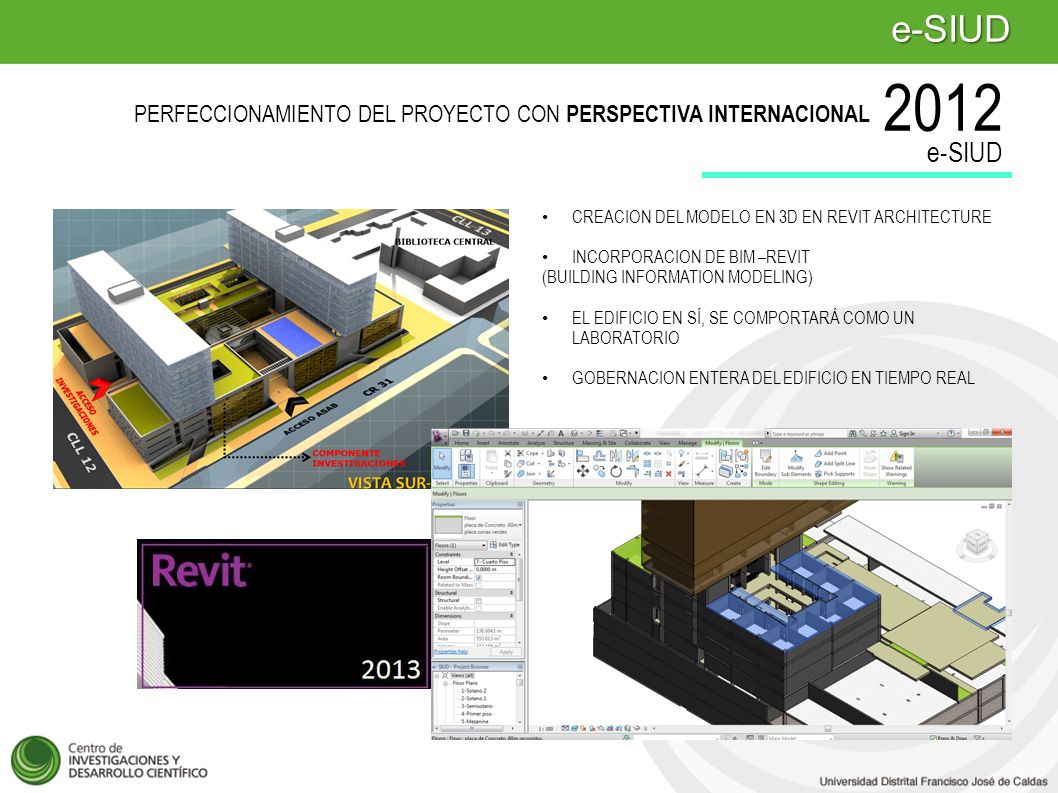Select the Rotate tool in Modify panel
Viewport: 1058px width, 793px height.
click(x=616, y=471)
